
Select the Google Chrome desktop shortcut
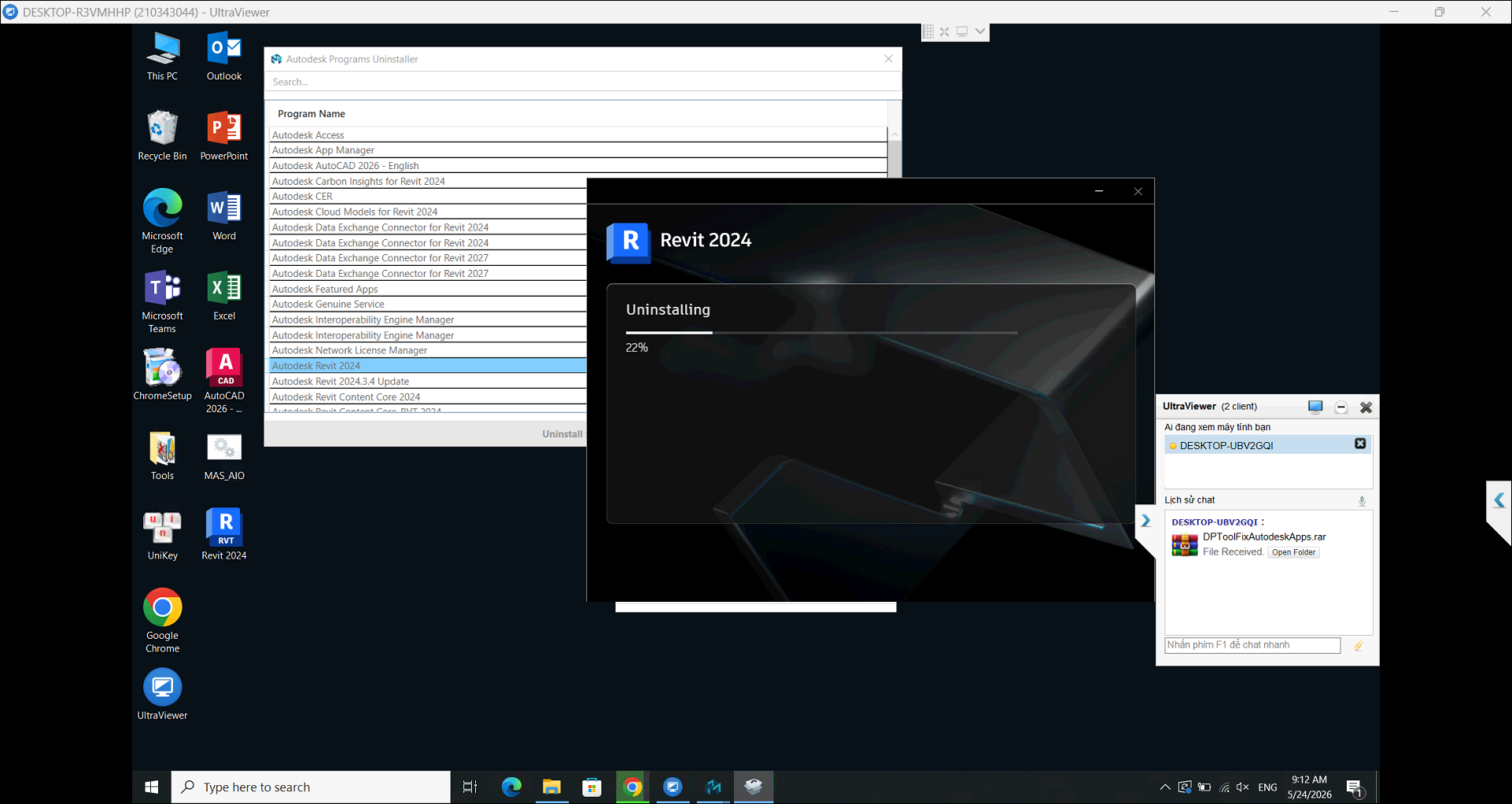click(162, 621)
